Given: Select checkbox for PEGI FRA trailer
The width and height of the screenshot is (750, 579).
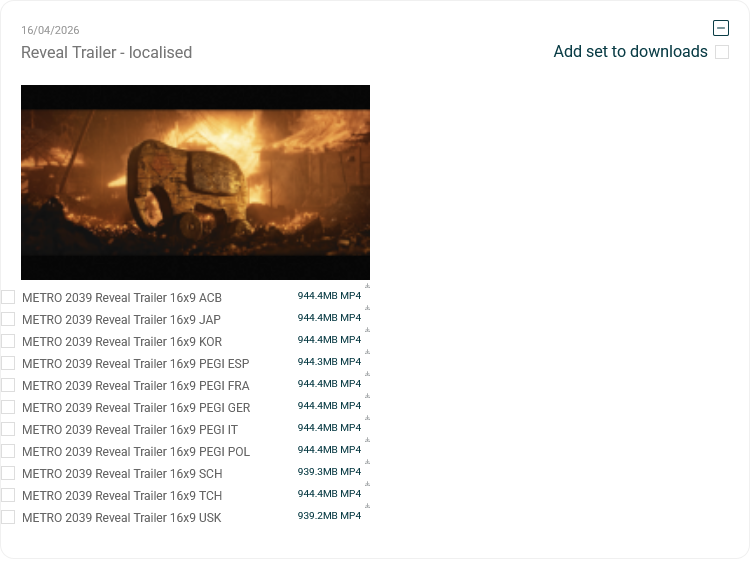Looking at the screenshot, I should [x=8, y=385].
